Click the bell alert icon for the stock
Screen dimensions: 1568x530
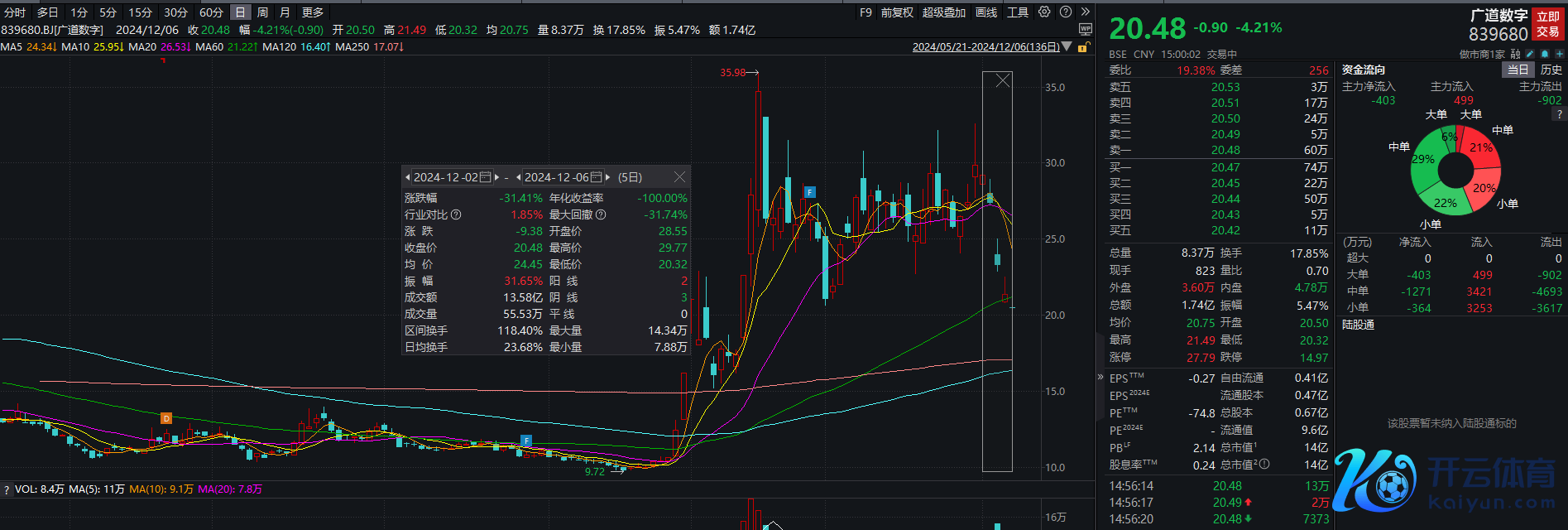click(x=1545, y=54)
